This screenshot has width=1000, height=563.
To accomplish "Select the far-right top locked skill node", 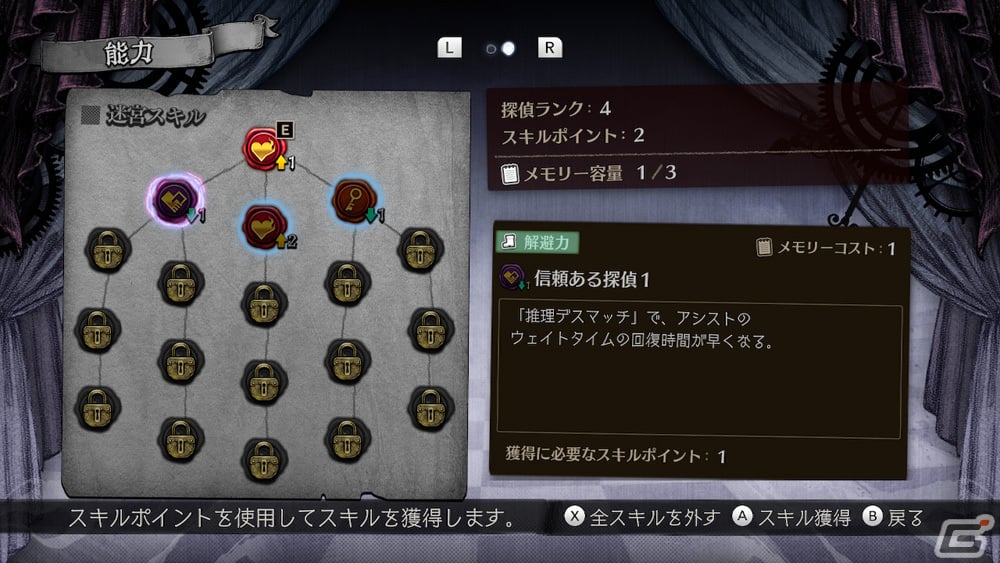I will (x=420, y=249).
